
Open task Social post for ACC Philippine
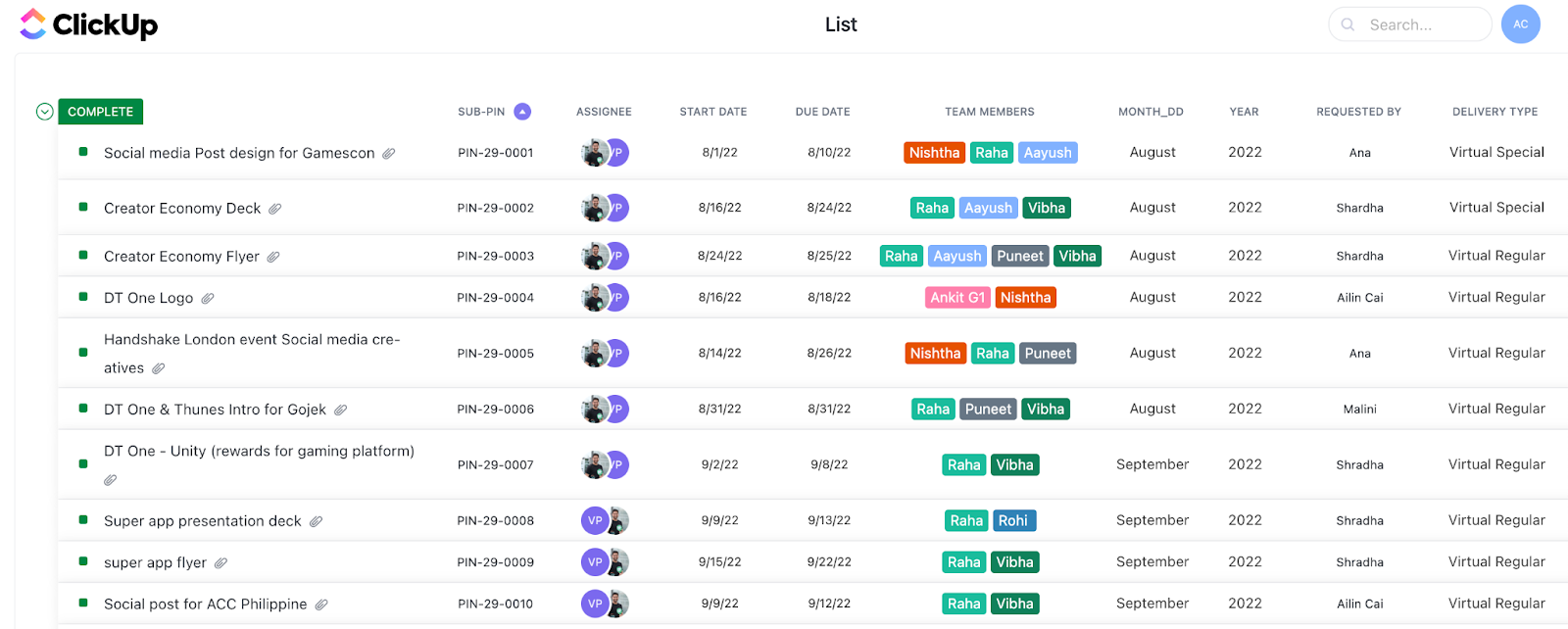(x=206, y=605)
